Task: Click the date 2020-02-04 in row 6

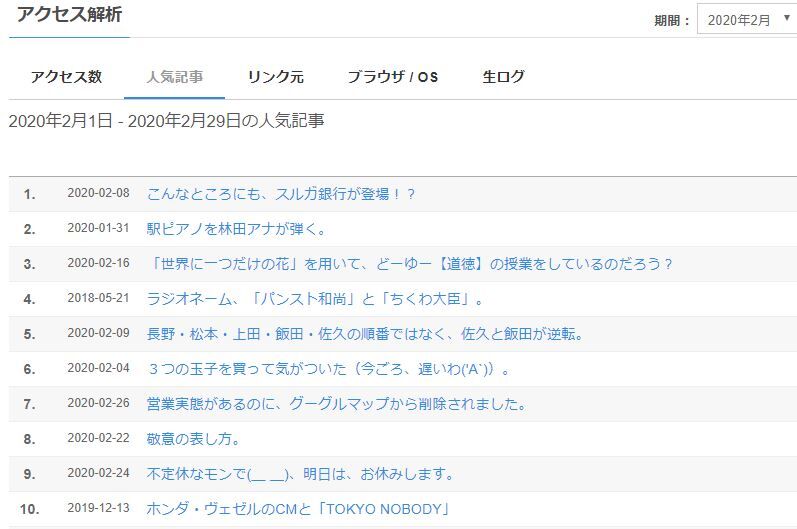Action: click(99, 368)
